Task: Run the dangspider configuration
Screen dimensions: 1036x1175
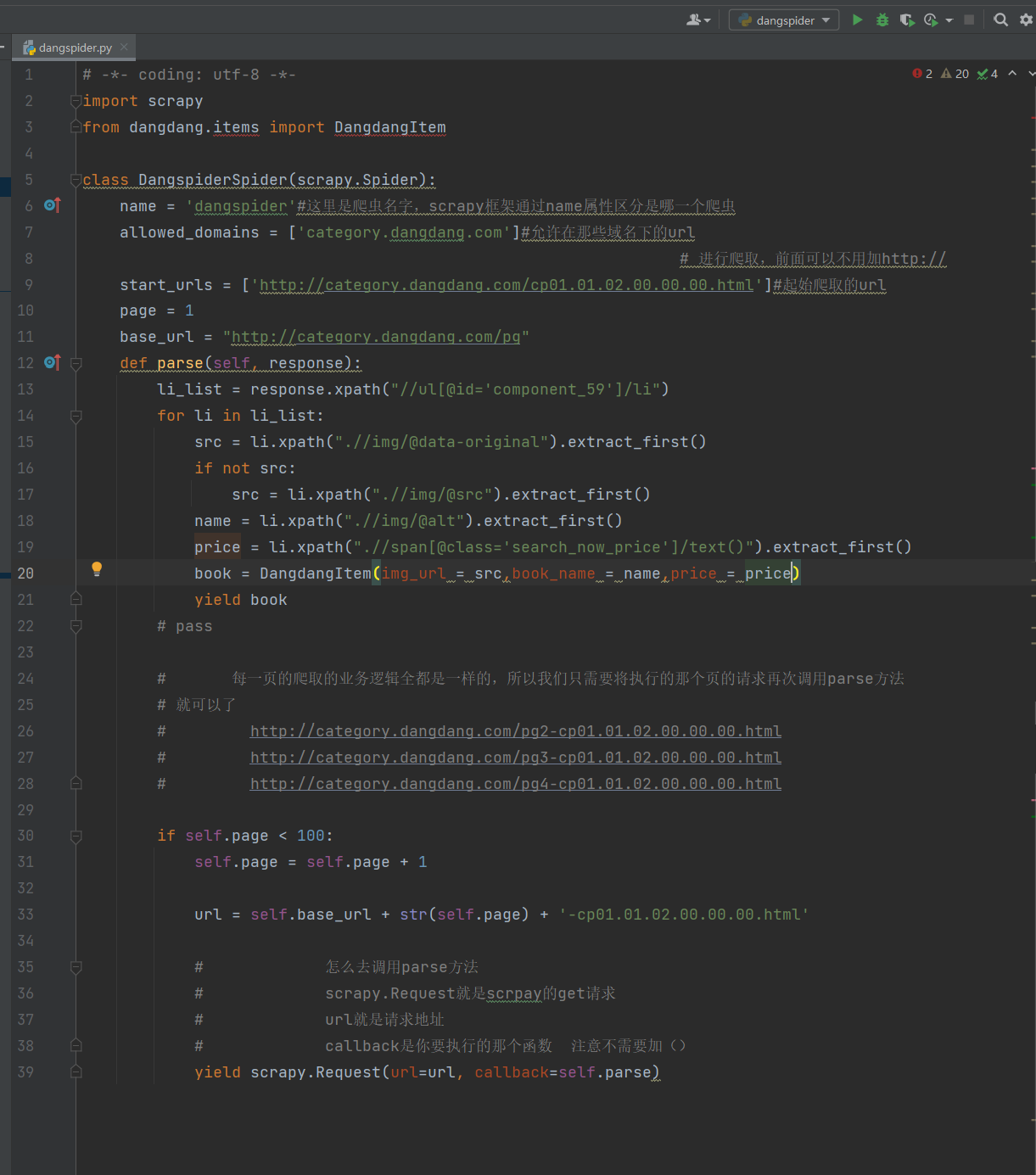Action: [858, 20]
